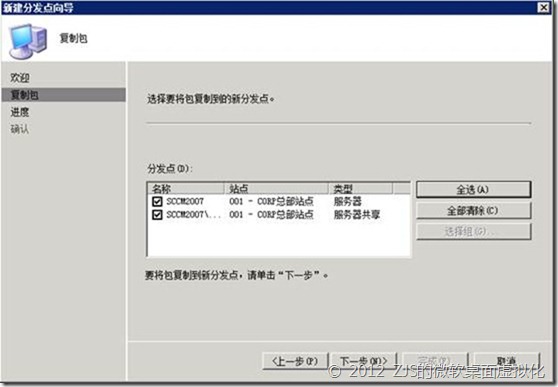Select the 进度 step in sidebar
558x387 pixels.
click(20, 112)
